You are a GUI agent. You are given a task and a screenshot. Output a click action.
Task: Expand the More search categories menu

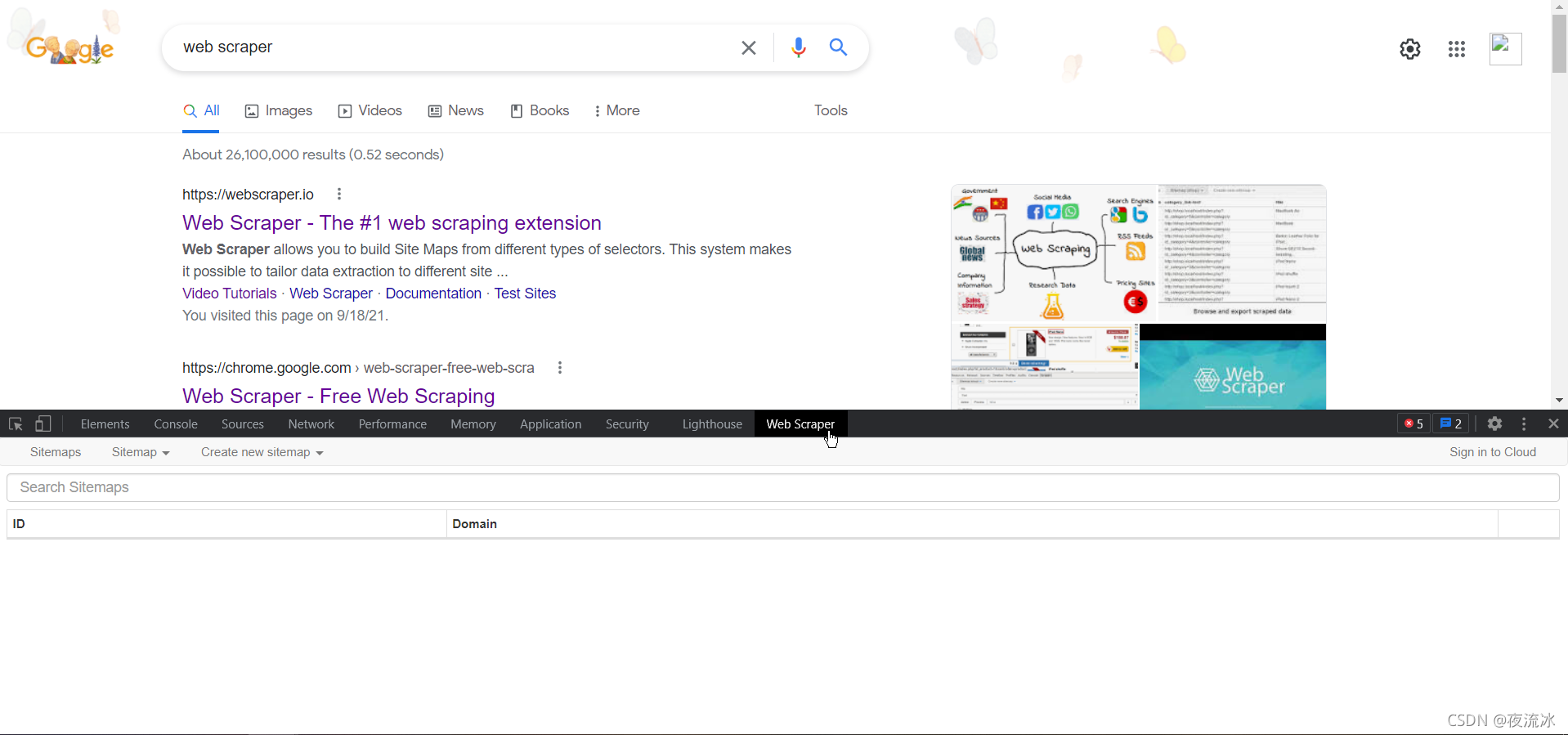click(617, 110)
